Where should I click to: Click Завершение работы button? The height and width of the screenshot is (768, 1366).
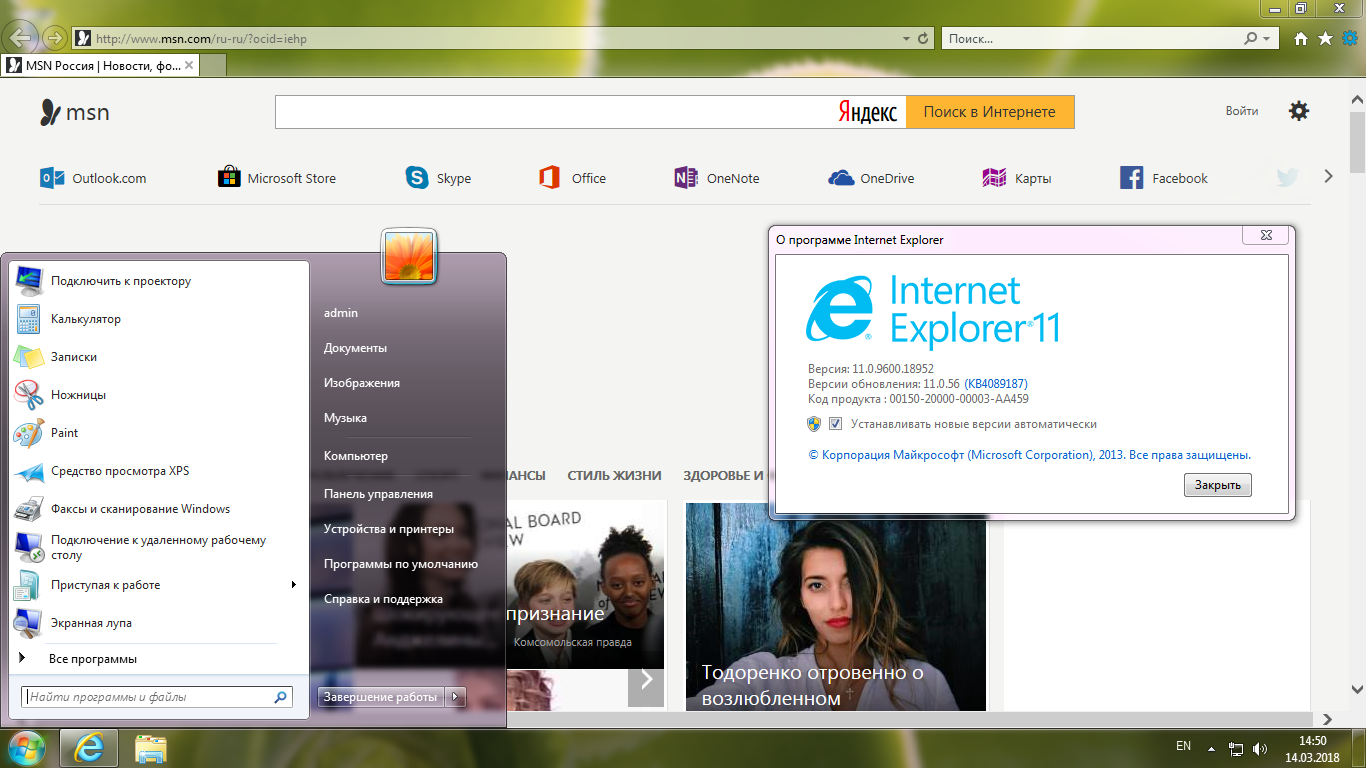pyautogui.click(x=381, y=697)
